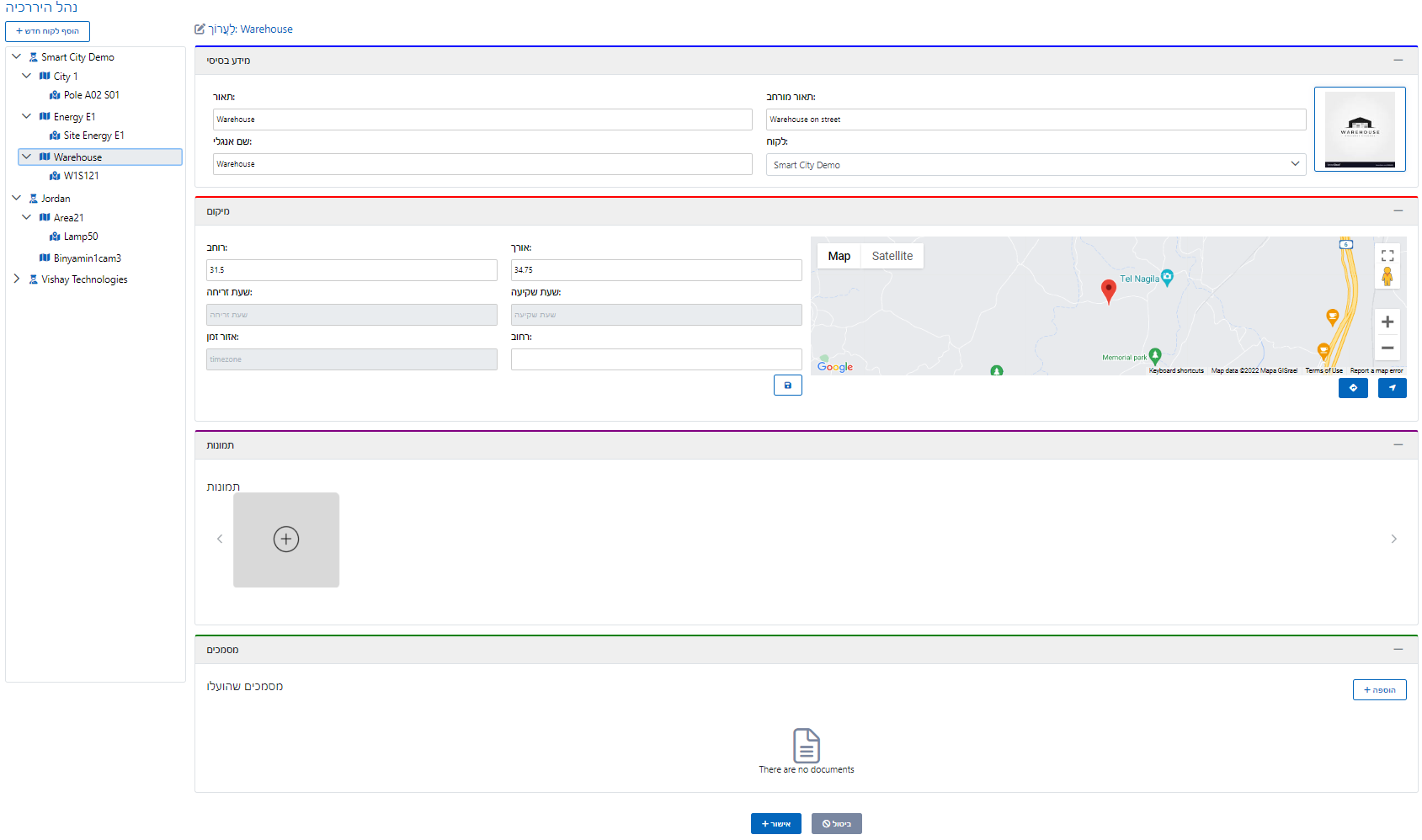Click the gray cancel button at the bottom
The height and width of the screenshot is (840, 1422).
tap(836, 824)
